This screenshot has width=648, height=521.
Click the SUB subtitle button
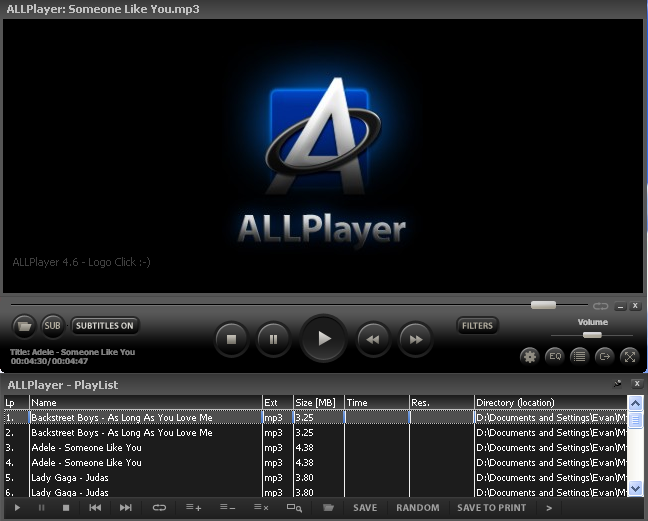[52, 326]
